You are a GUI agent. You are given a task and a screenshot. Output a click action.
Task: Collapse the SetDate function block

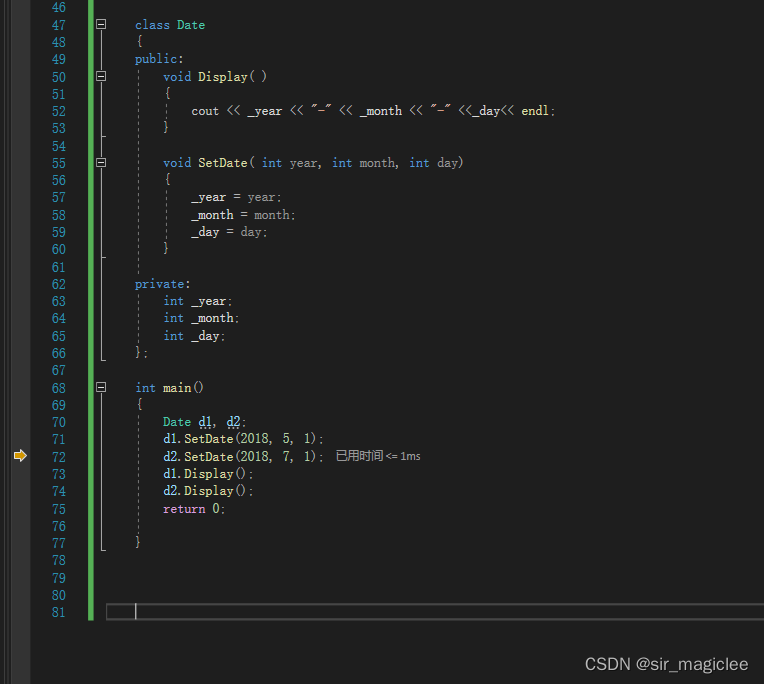coord(101,162)
